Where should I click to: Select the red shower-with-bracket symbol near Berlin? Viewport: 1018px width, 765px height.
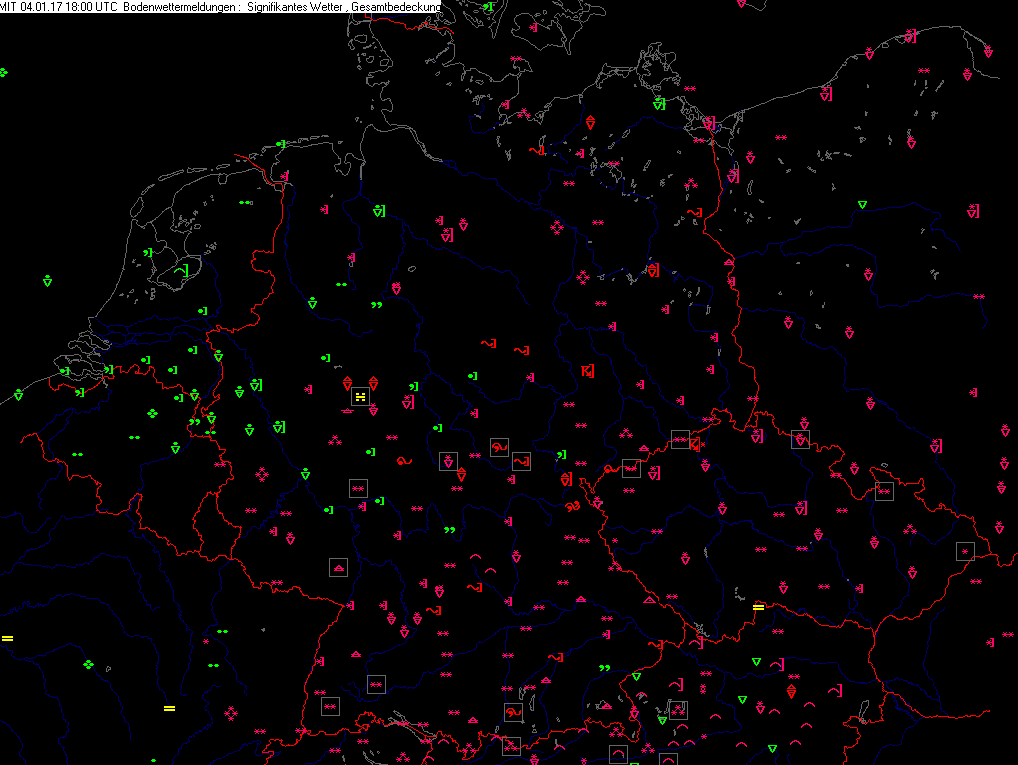pos(653,270)
